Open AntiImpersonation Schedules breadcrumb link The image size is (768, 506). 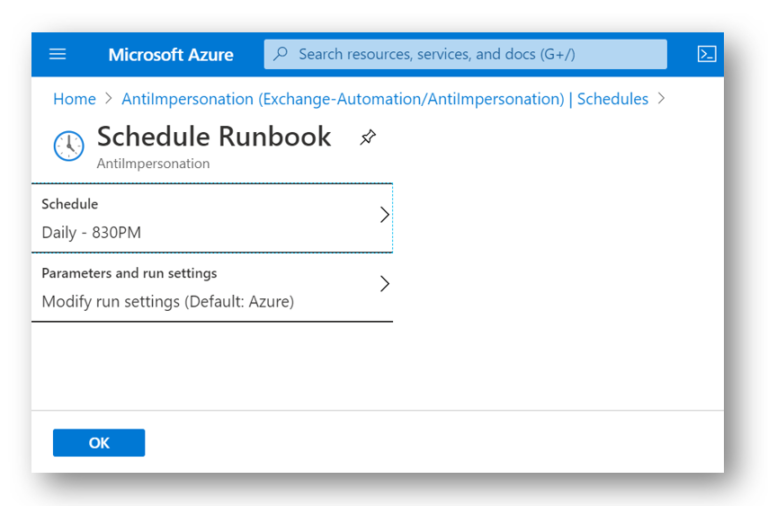tap(384, 99)
